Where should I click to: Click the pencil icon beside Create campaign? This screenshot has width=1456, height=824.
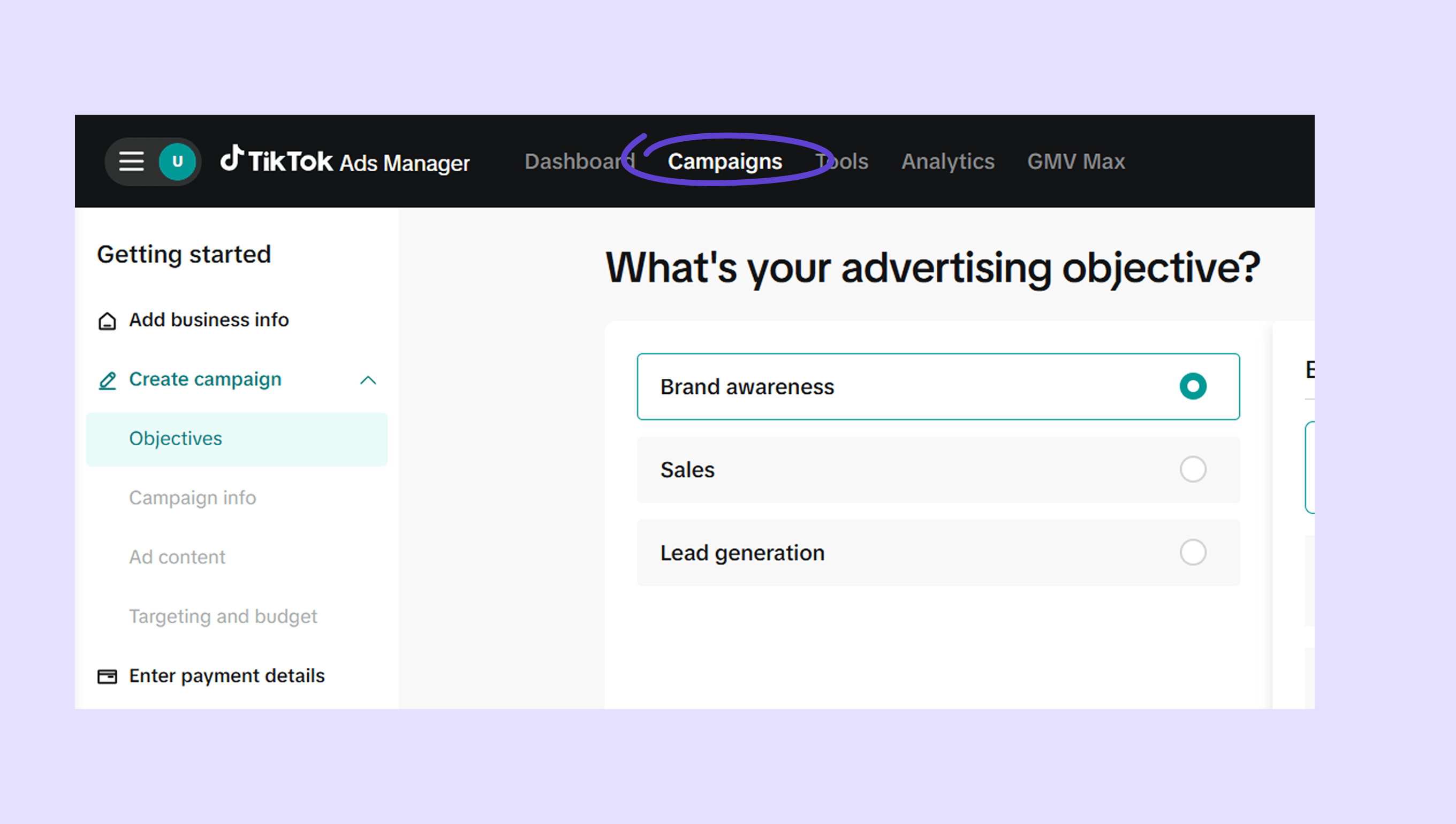click(x=107, y=380)
